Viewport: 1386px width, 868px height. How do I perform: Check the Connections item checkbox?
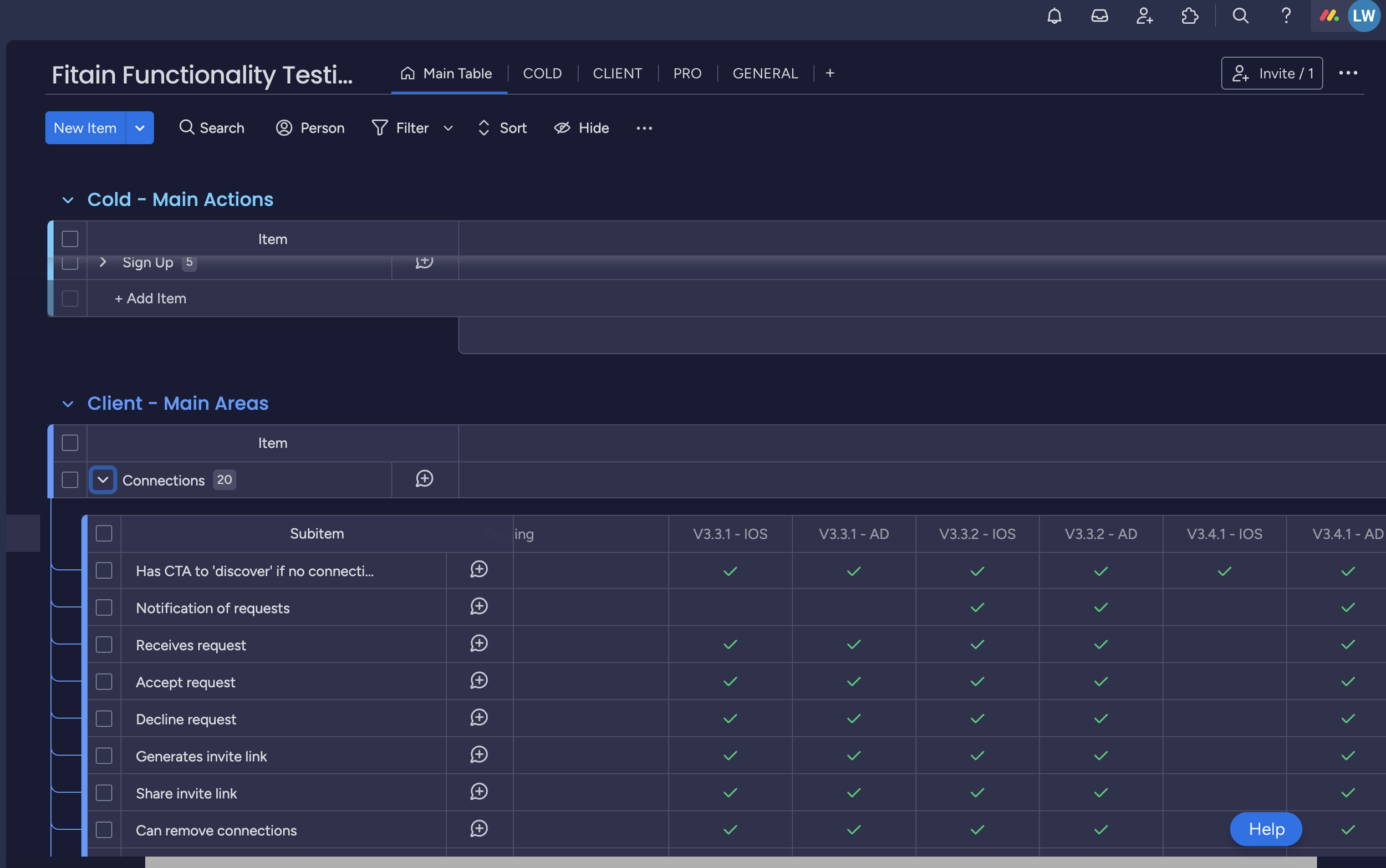tap(70, 479)
